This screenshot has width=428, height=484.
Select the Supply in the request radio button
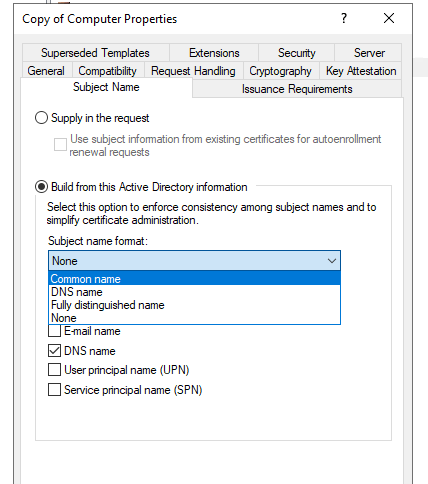[x=41, y=118]
